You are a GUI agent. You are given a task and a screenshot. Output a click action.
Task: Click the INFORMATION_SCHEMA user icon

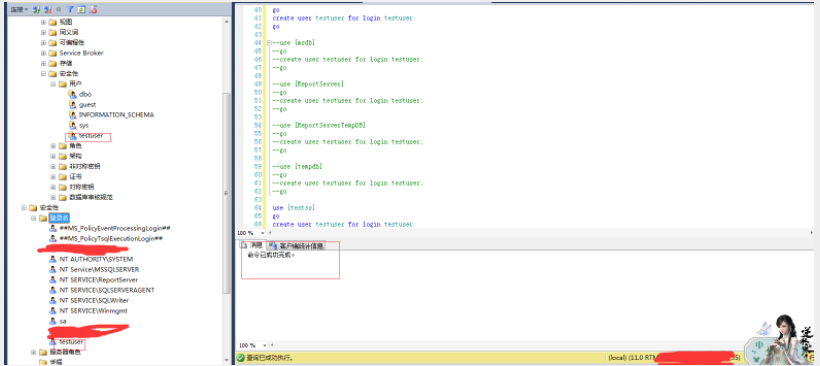point(73,115)
